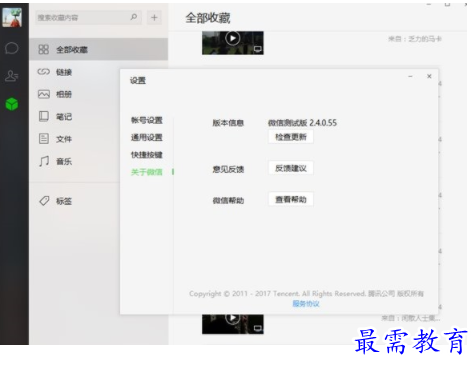
Task: Click the 设置 dialog title
Action: (138, 80)
